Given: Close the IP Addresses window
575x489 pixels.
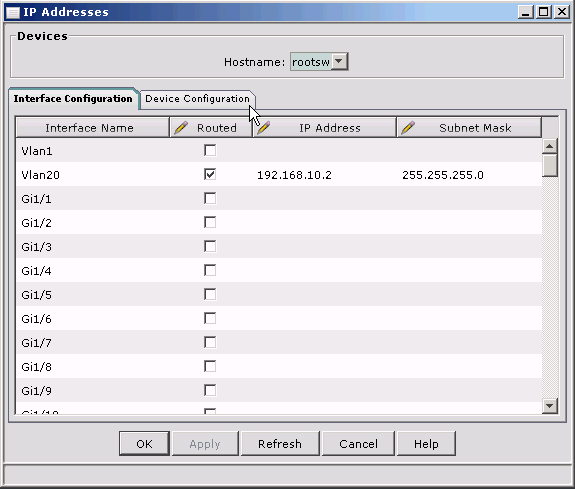Looking at the screenshot, I should [x=562, y=12].
